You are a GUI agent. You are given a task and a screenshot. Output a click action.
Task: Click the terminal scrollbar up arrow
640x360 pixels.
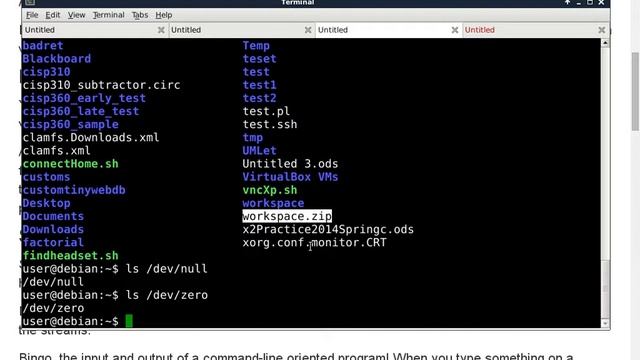pyautogui.click(x=605, y=43)
